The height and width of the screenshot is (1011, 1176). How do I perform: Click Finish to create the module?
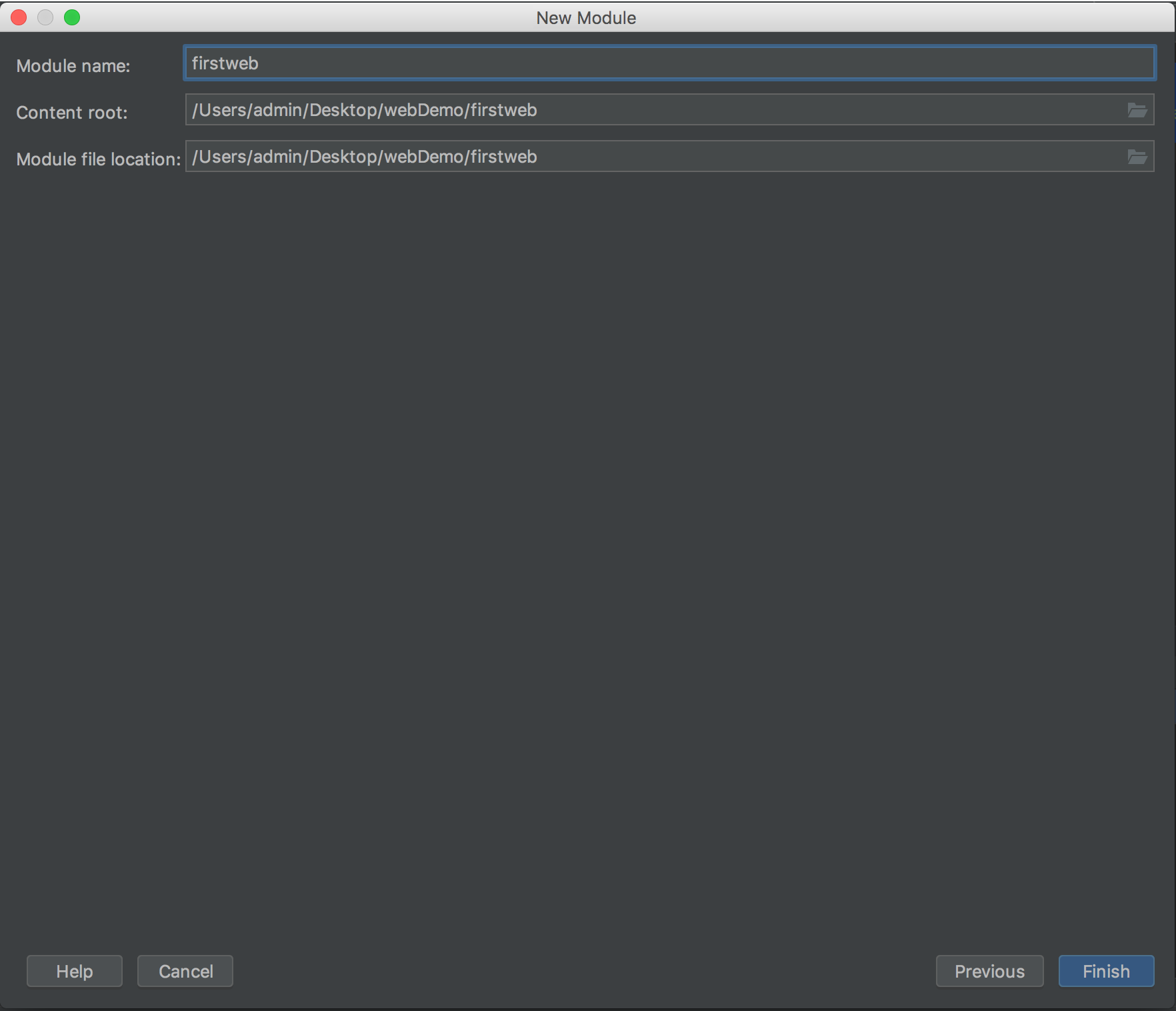point(1106,971)
